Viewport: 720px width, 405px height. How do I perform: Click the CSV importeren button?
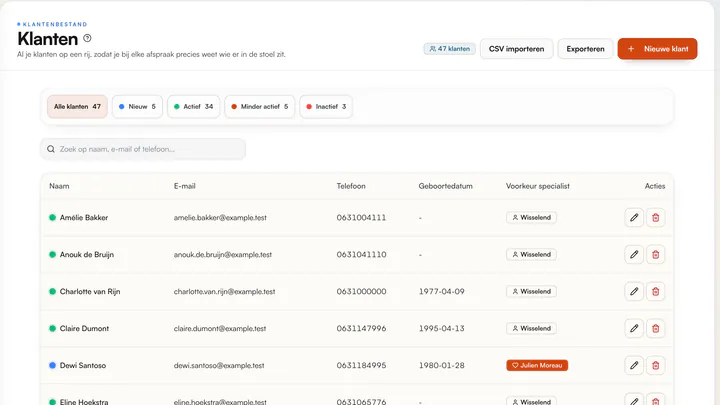517,49
